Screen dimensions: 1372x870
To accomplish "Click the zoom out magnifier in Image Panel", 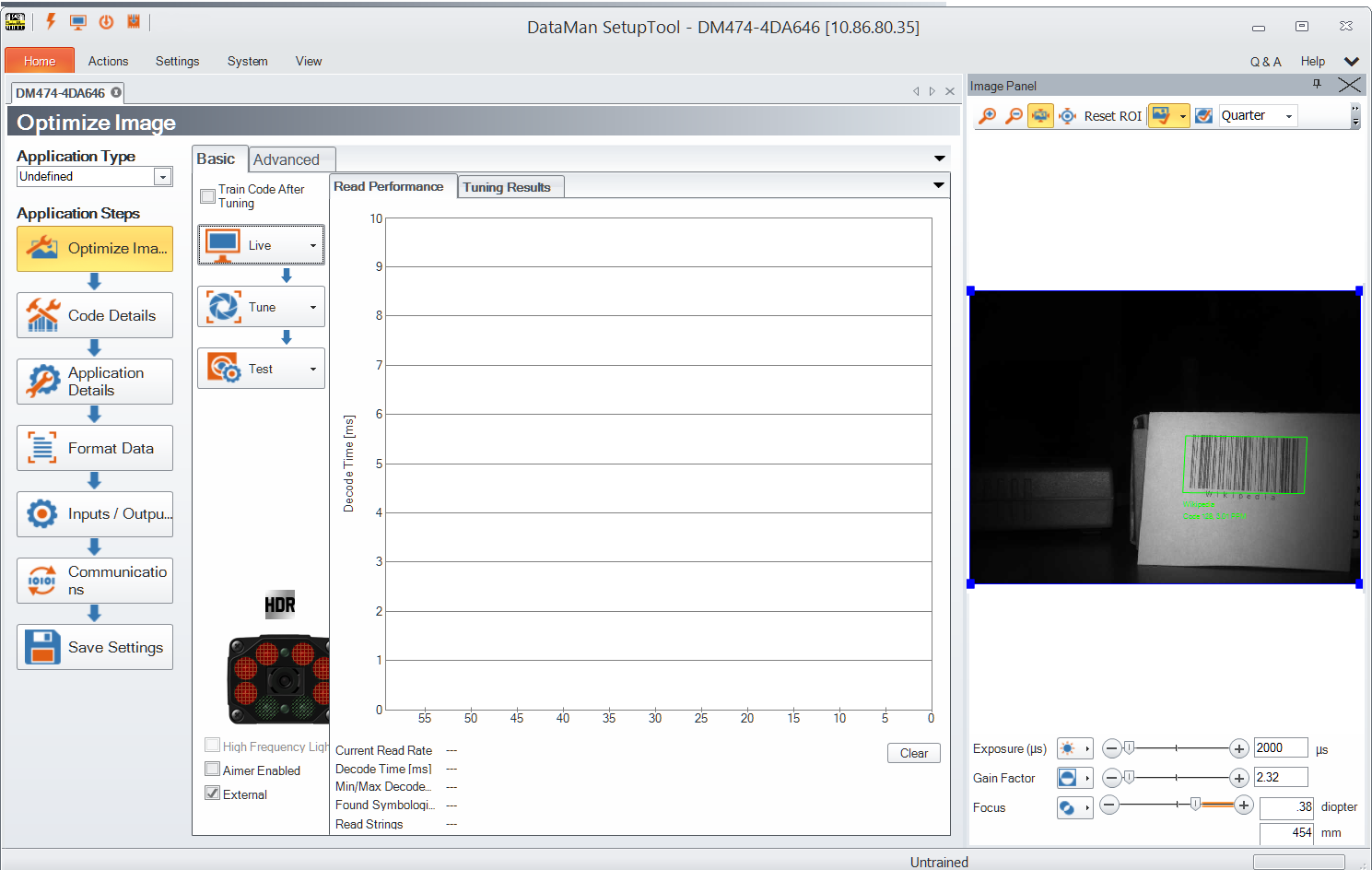I will [1014, 116].
